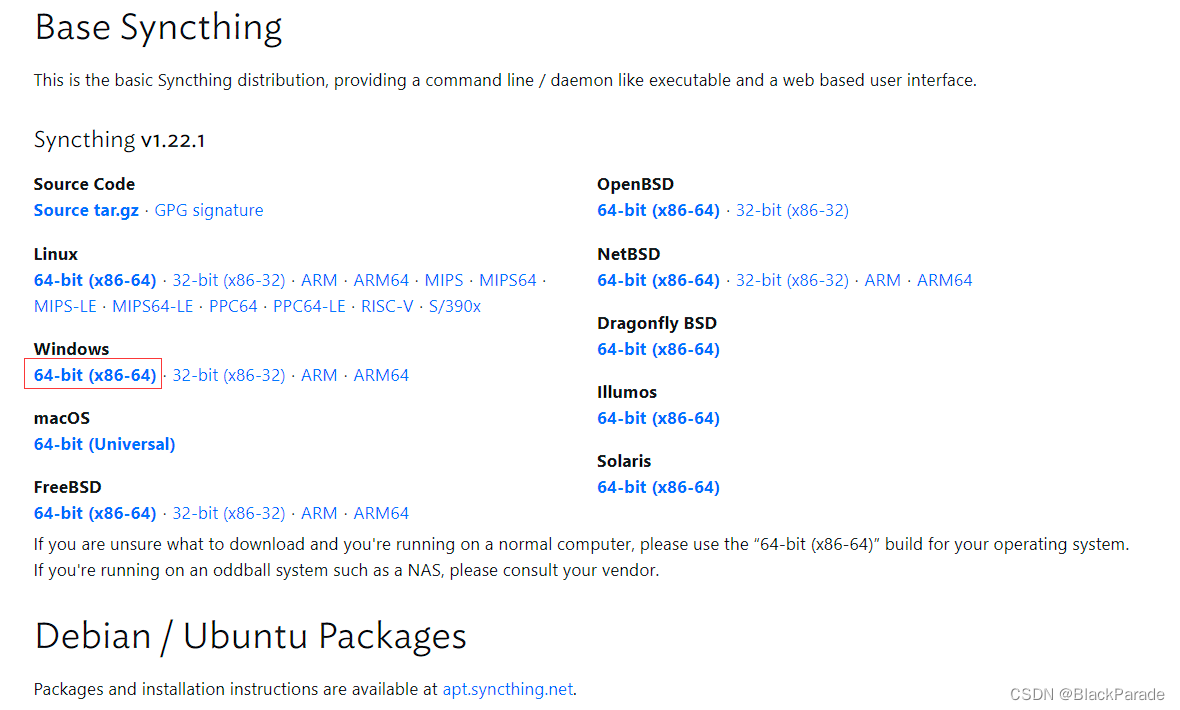Viewport: 1180px width, 710px height.
Task: Click the Source Code section label
Action: 84,184
